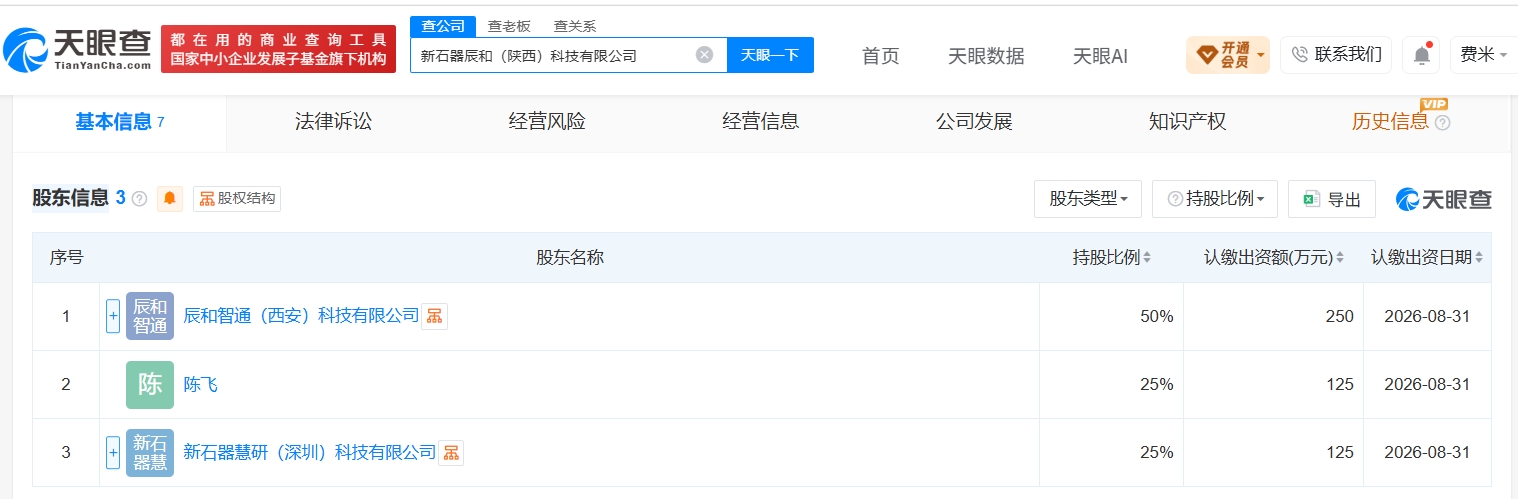Sort by 持股比例 column arrows
Viewport: 1518px width, 499px height.
pos(1147,258)
